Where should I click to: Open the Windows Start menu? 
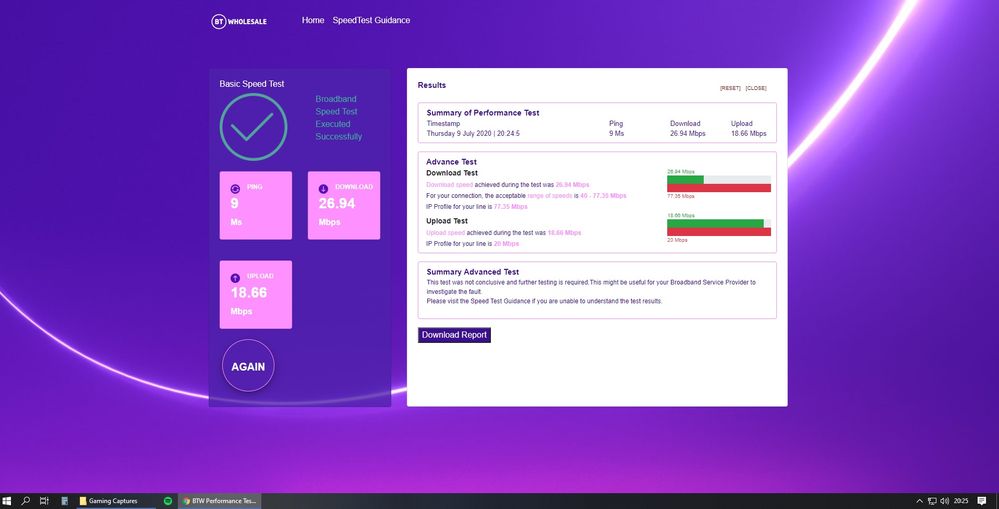click(x=8, y=500)
